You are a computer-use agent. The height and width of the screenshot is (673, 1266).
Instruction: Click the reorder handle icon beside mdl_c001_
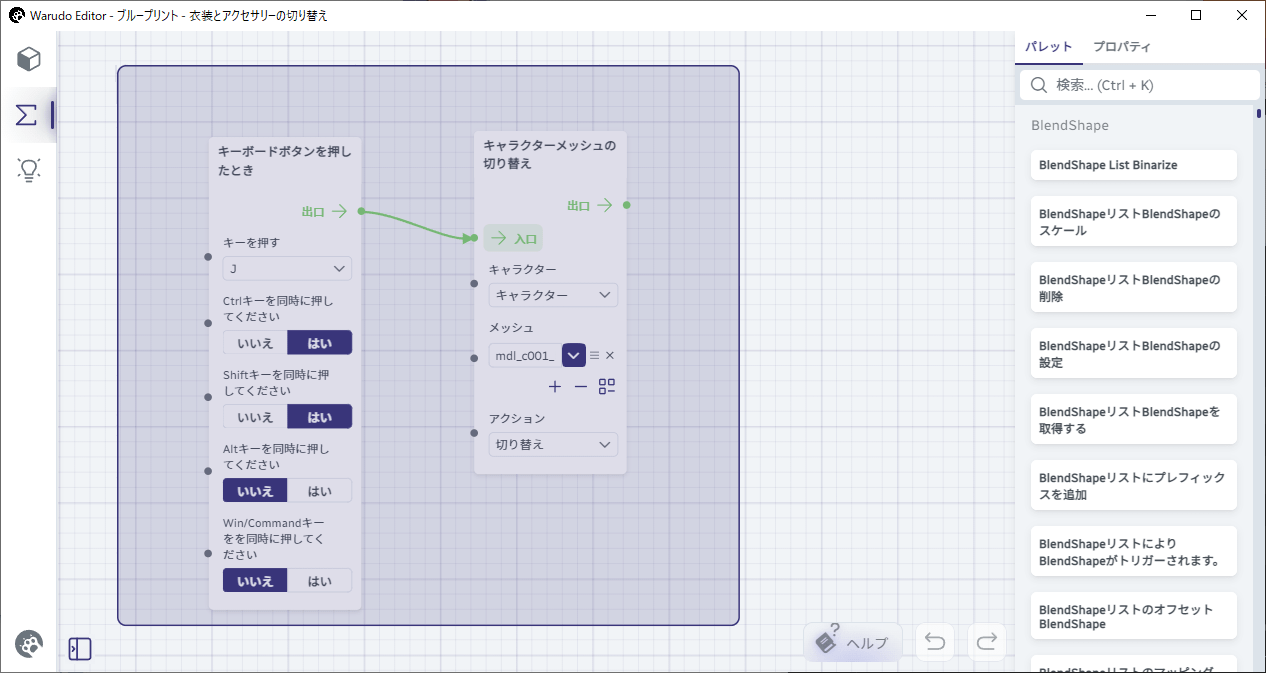coord(594,355)
